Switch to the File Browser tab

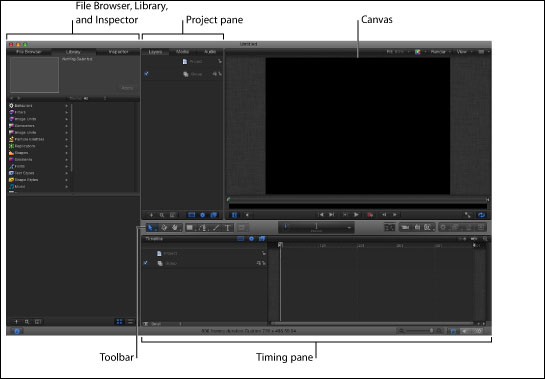coord(29,52)
